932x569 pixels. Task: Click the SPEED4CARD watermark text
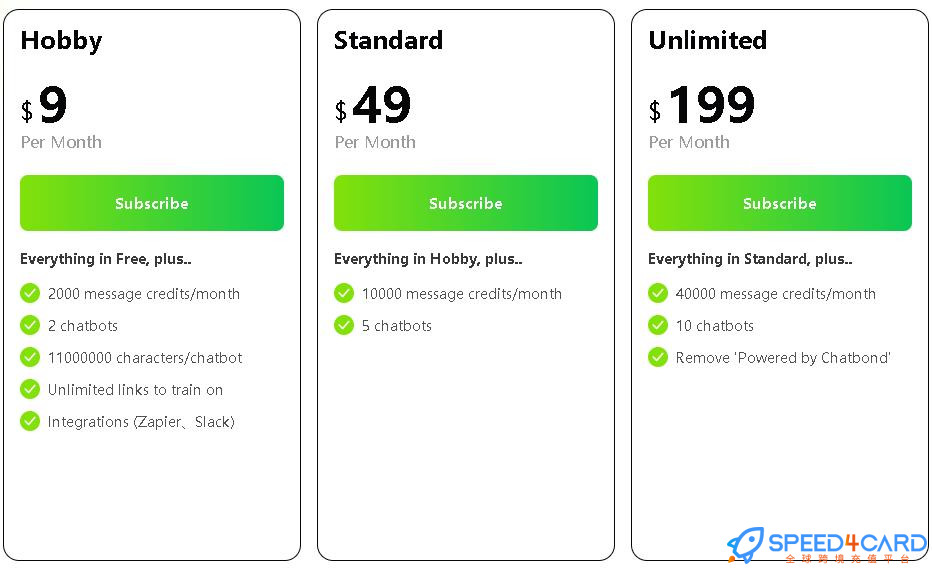[847, 543]
